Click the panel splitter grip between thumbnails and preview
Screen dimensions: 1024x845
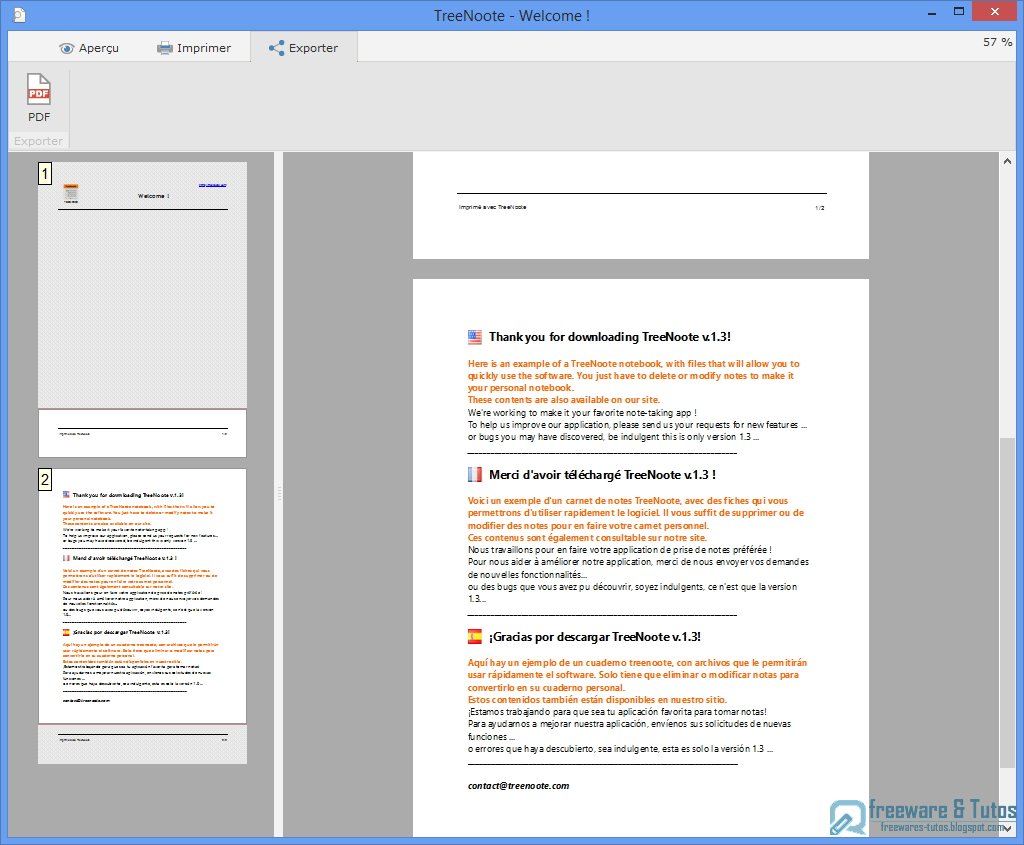pos(279,494)
